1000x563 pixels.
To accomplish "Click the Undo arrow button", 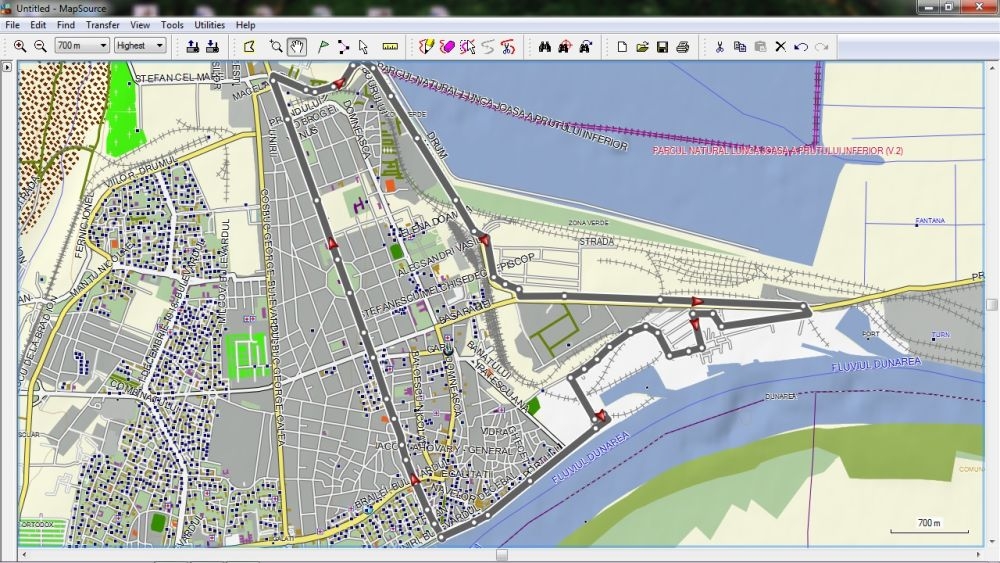I will coord(801,46).
